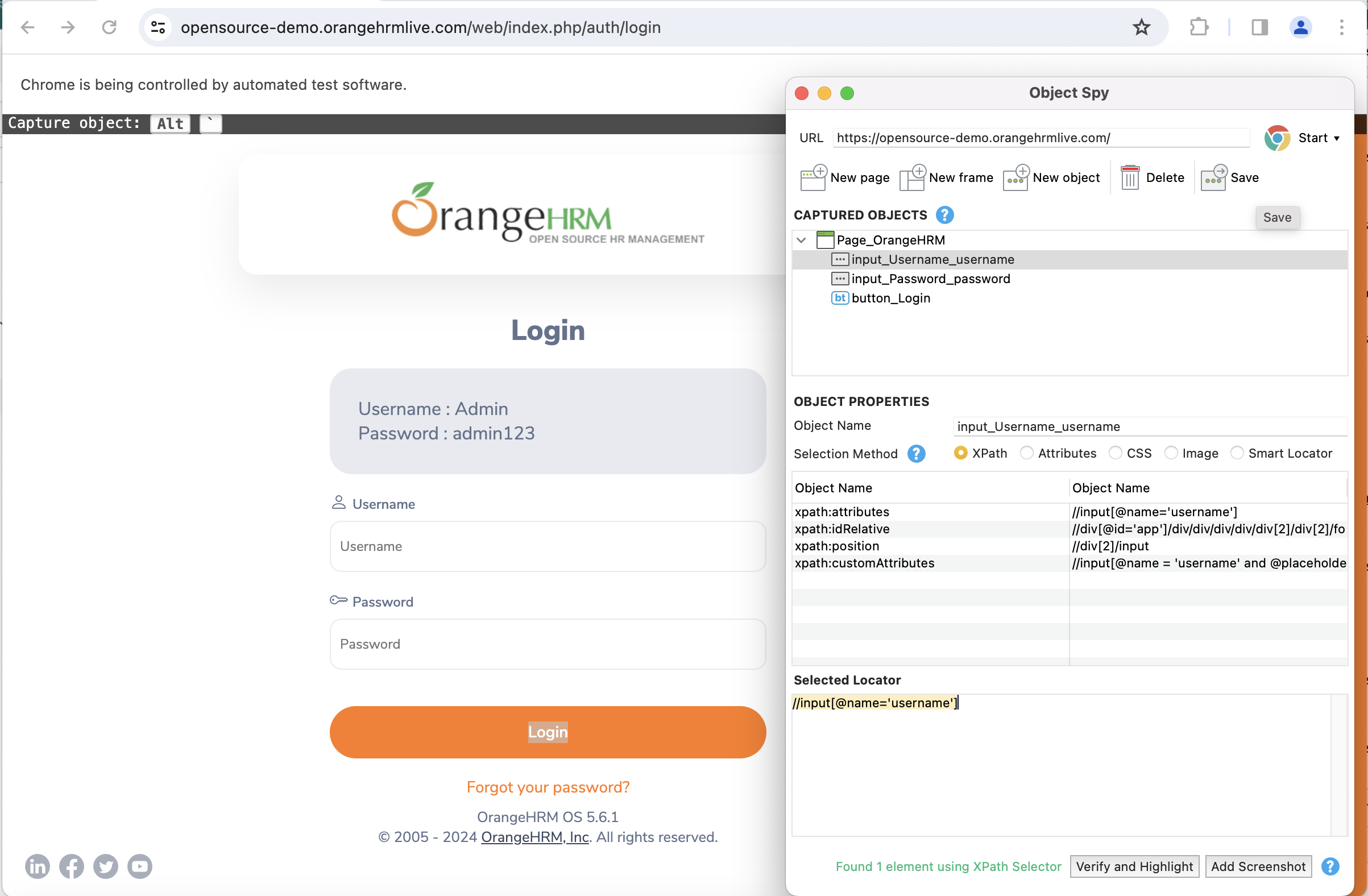
Task: Click the browser forward arrow
Action: (x=68, y=27)
